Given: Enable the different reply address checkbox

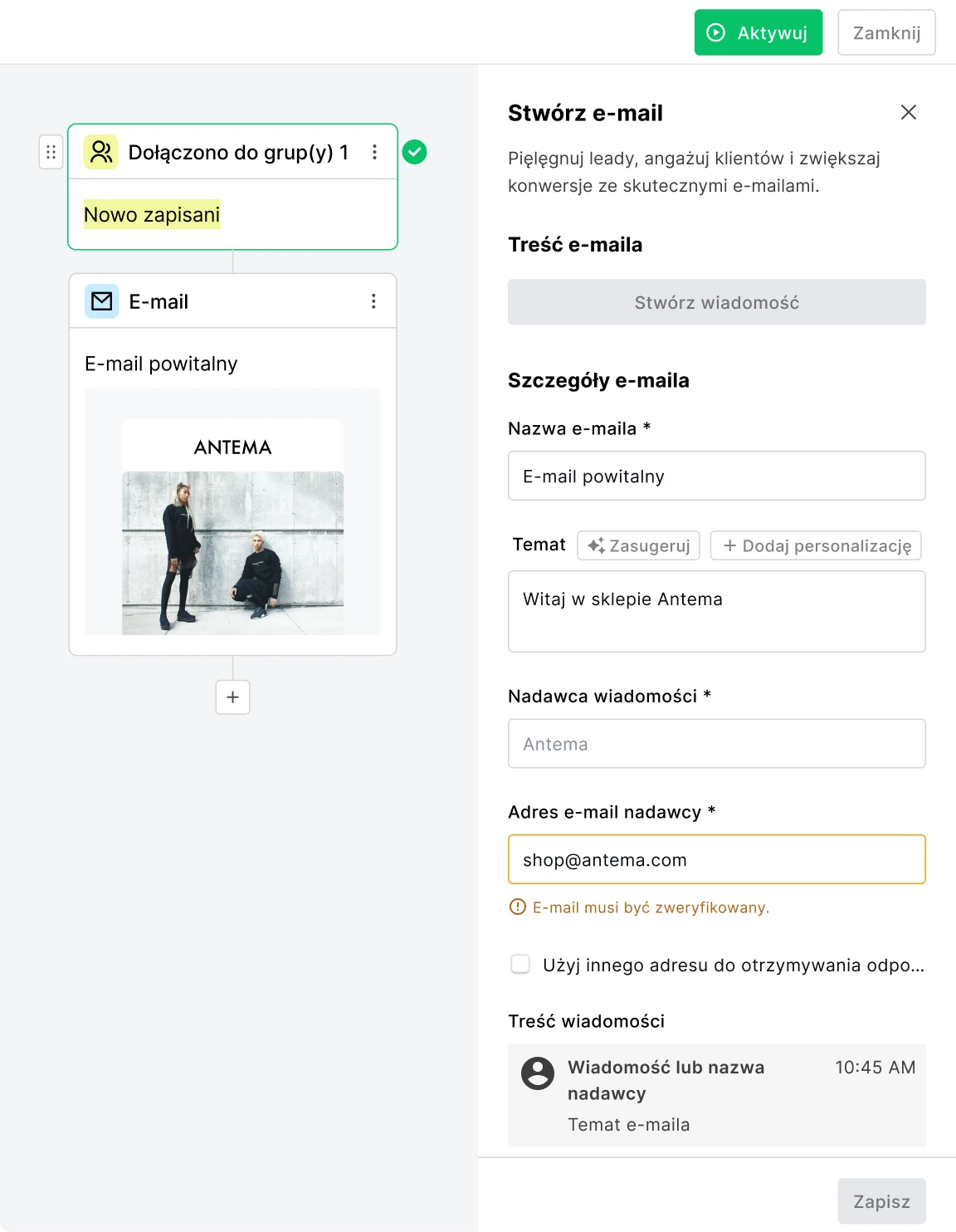Looking at the screenshot, I should pos(520,965).
